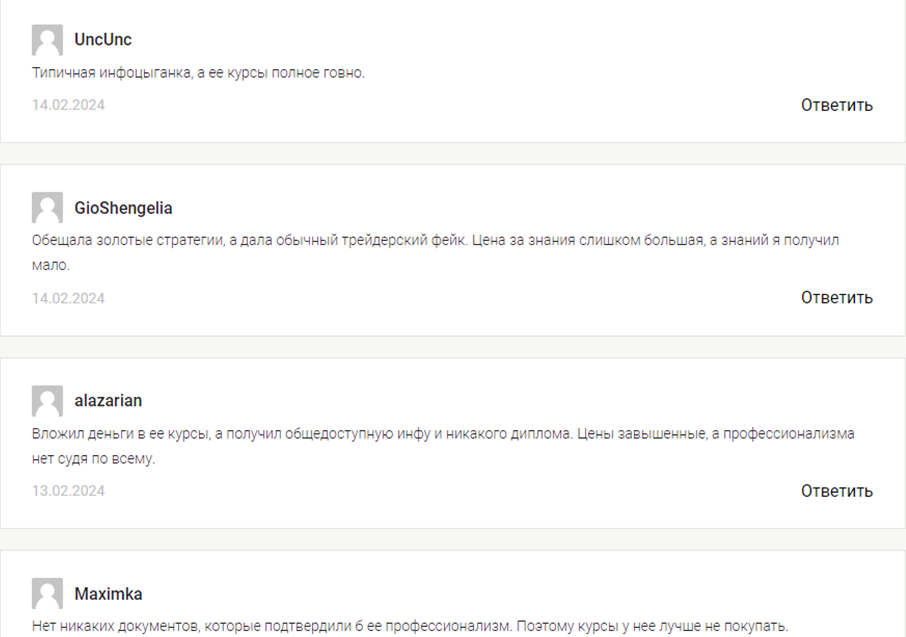Click the 14.02.2024 date under UncUnc's comment

[x=68, y=105]
